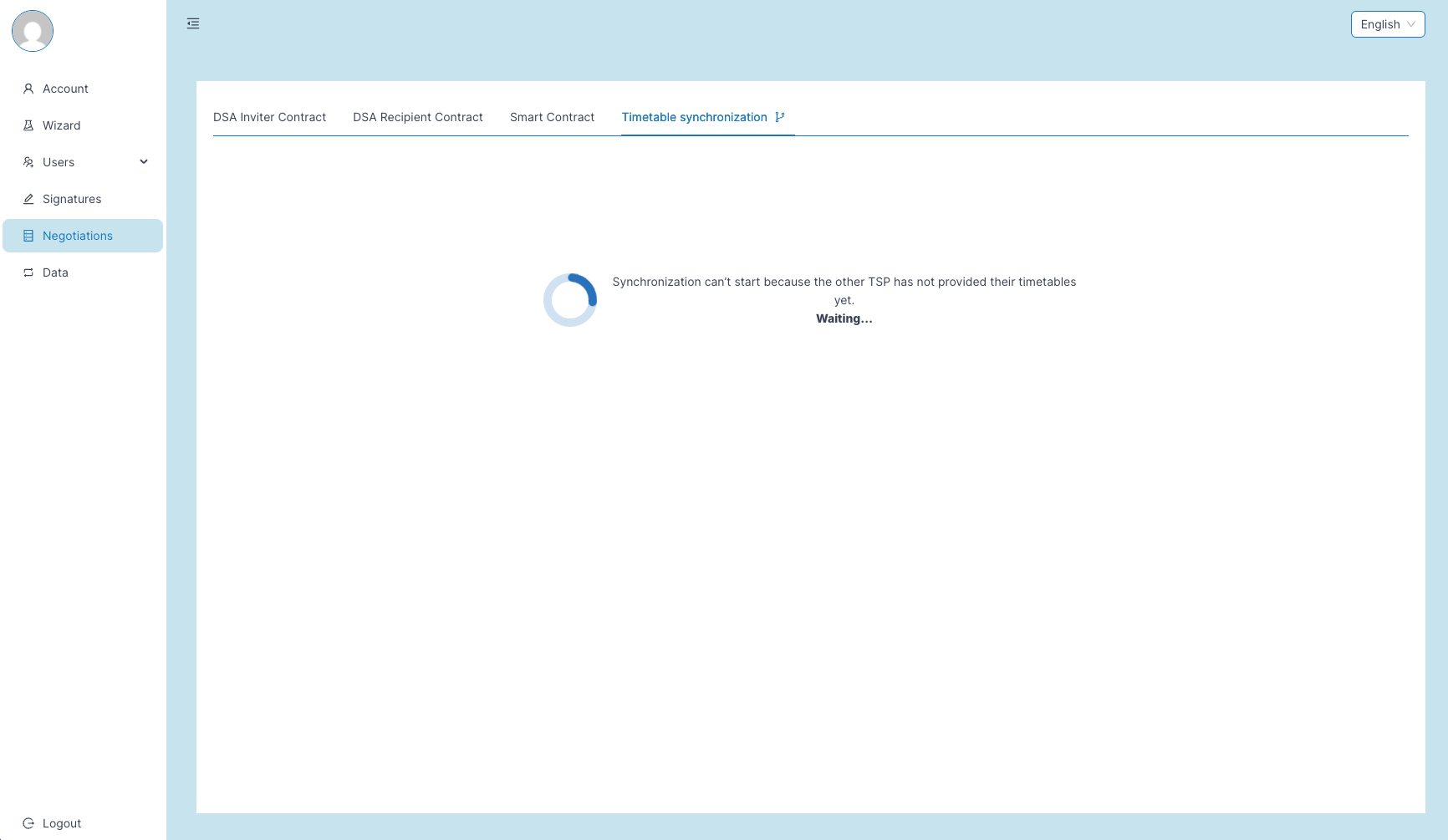Click the Negotiations list icon in sidebar
This screenshot has width=1448, height=840.
pyautogui.click(x=28, y=236)
